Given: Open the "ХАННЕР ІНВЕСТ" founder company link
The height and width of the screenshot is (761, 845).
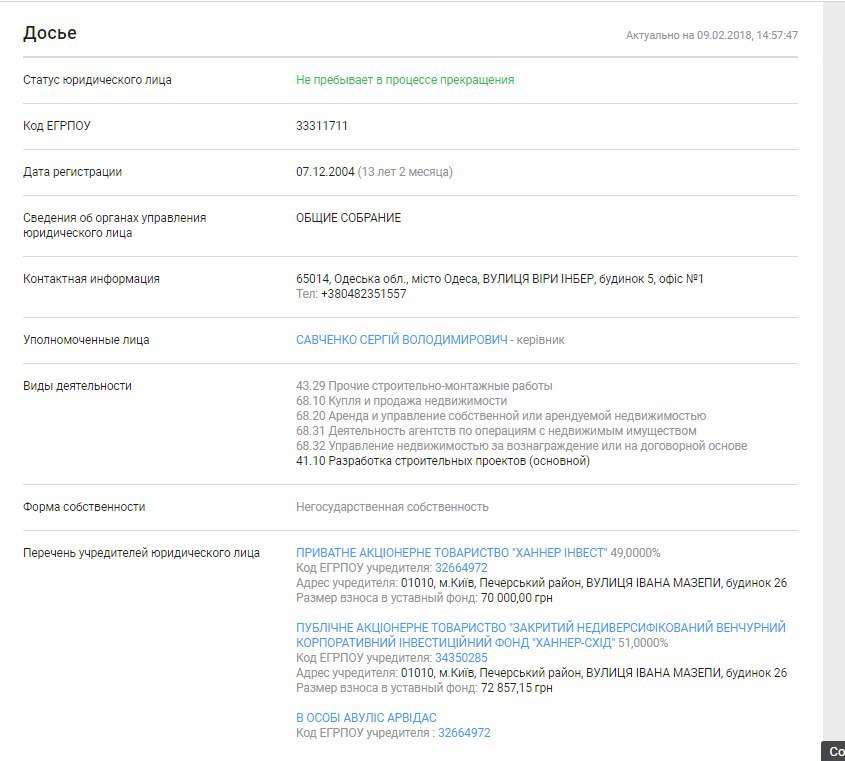Looking at the screenshot, I should (x=451, y=553).
